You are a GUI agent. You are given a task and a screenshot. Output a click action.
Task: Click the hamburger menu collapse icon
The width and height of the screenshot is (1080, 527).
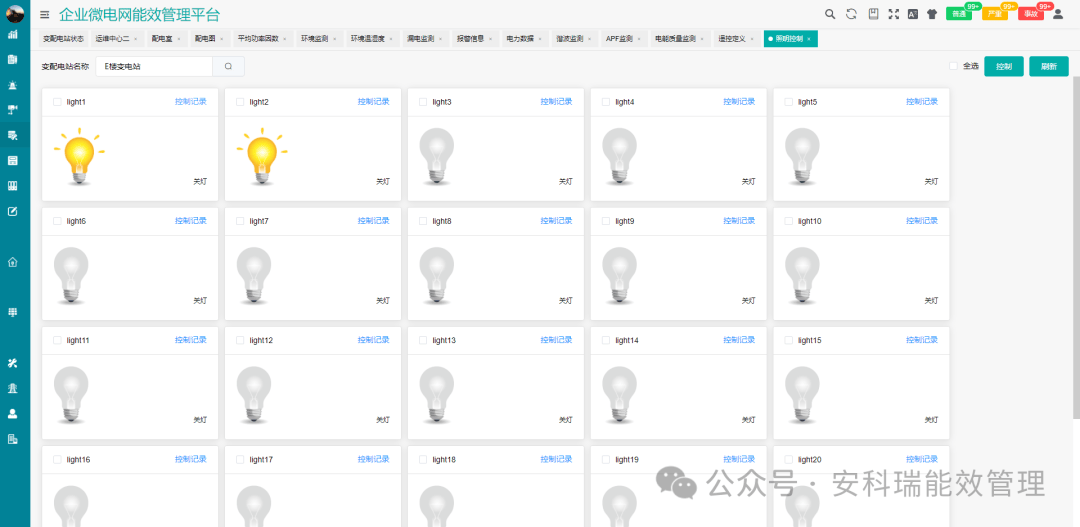point(45,14)
